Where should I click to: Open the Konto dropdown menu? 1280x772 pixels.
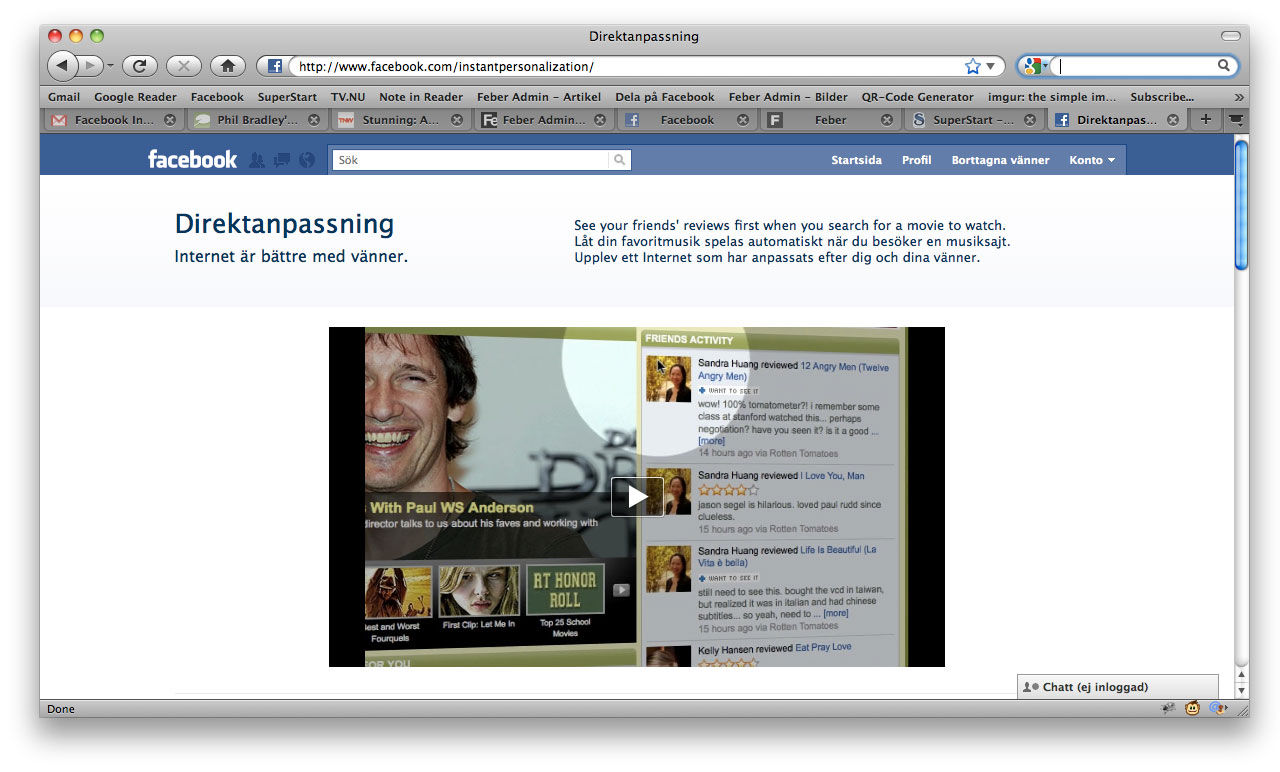tap(1092, 160)
